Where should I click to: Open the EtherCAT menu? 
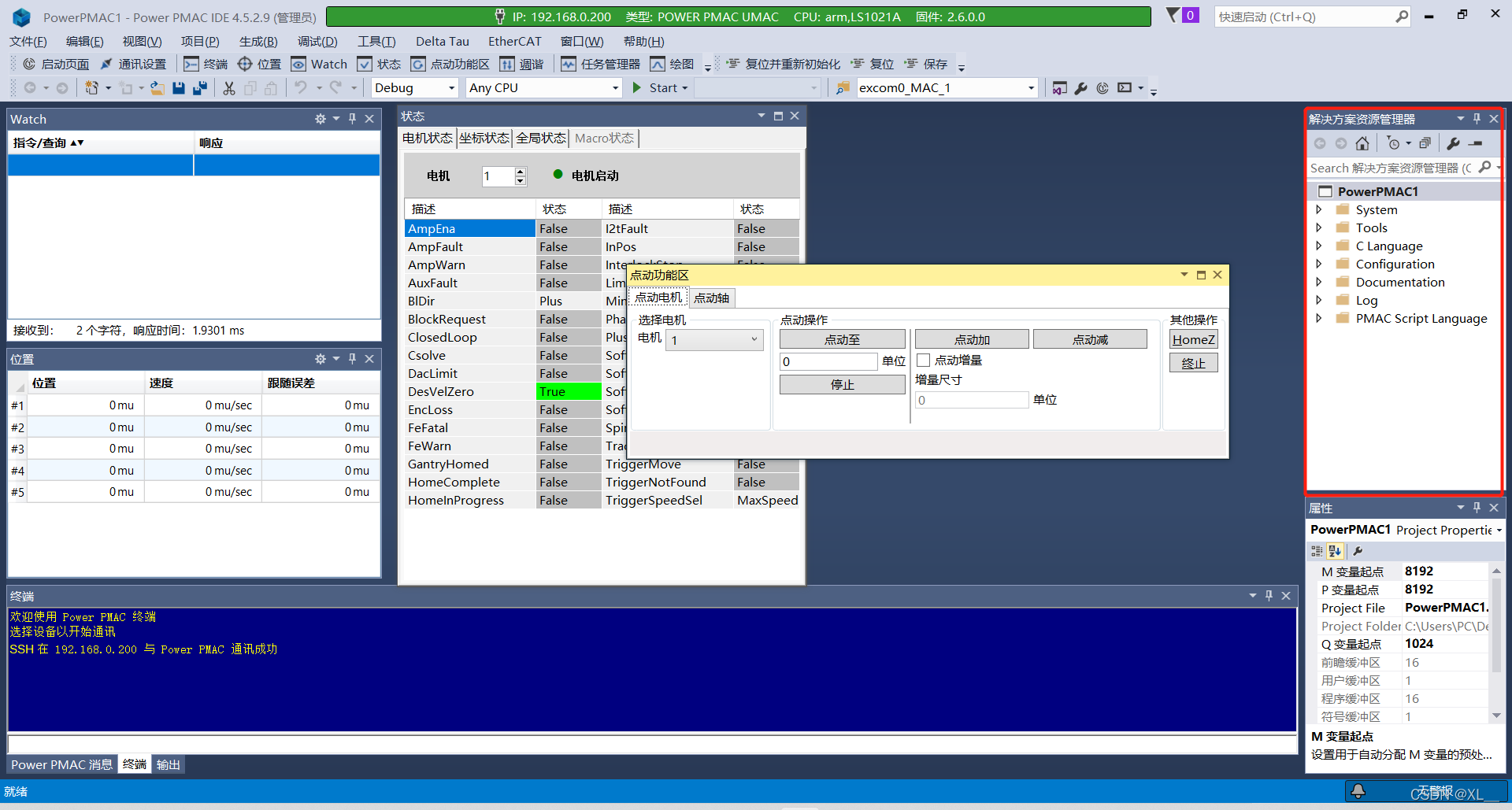515,42
